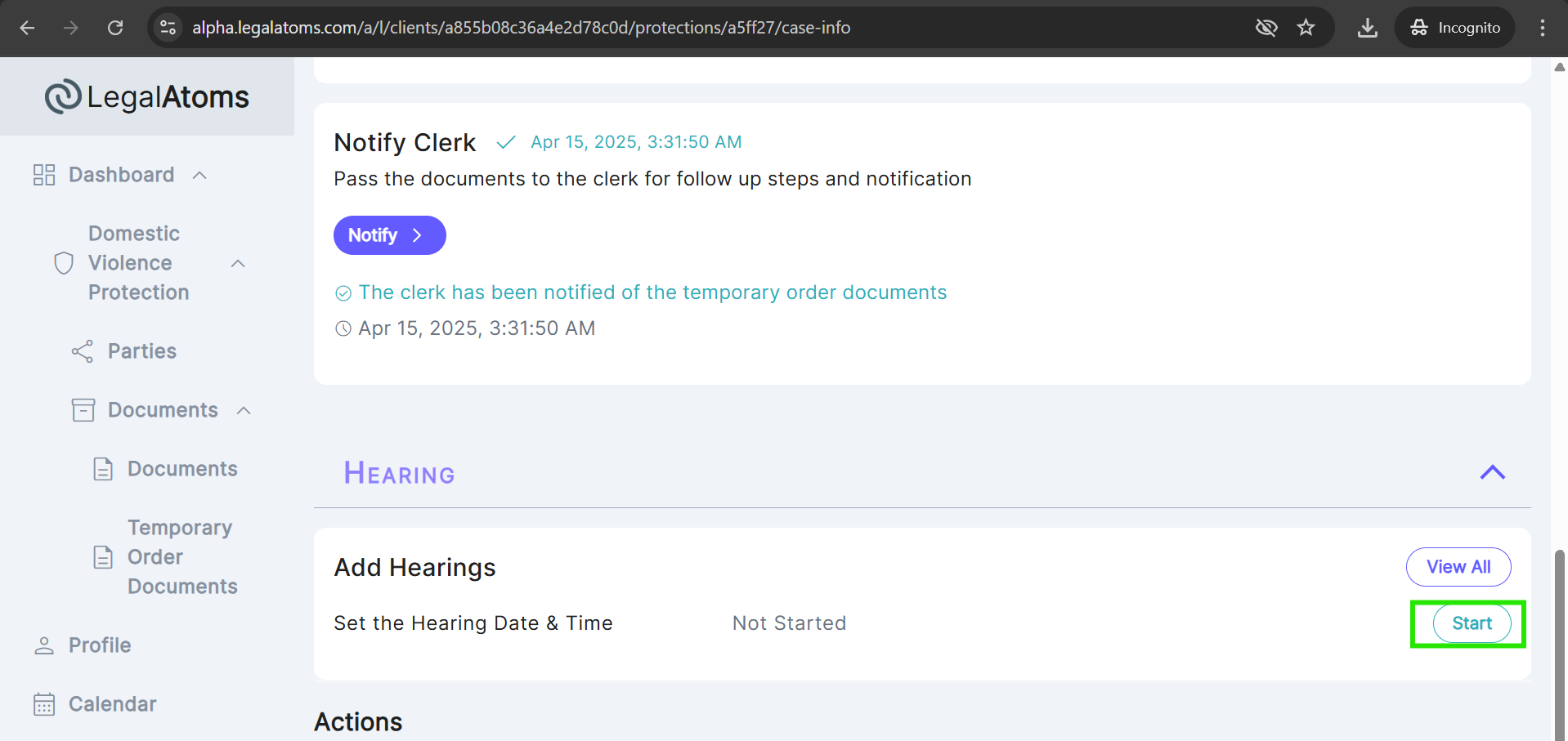Click the Hearing section title

pyautogui.click(x=400, y=473)
